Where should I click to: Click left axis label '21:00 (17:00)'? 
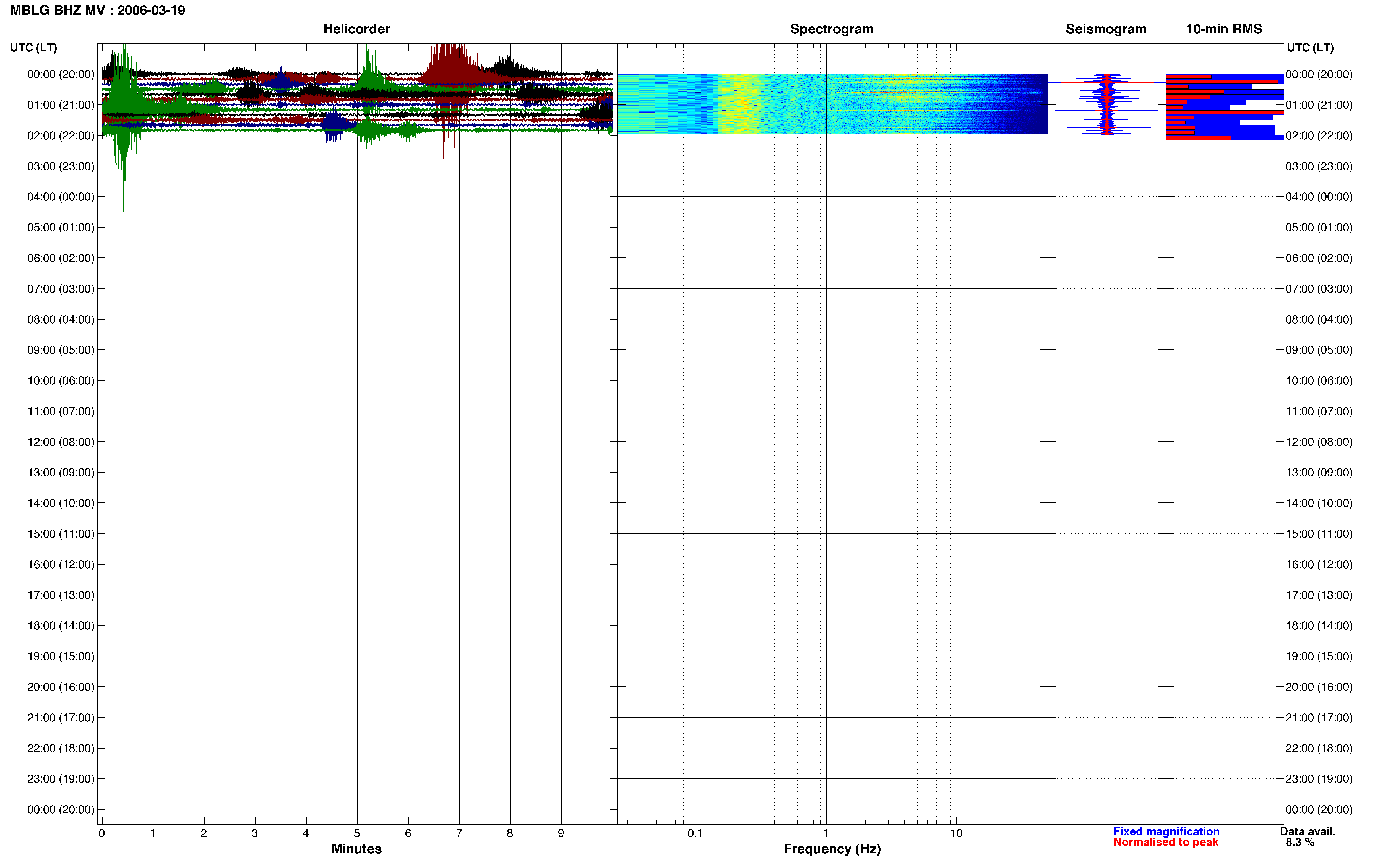(61, 718)
